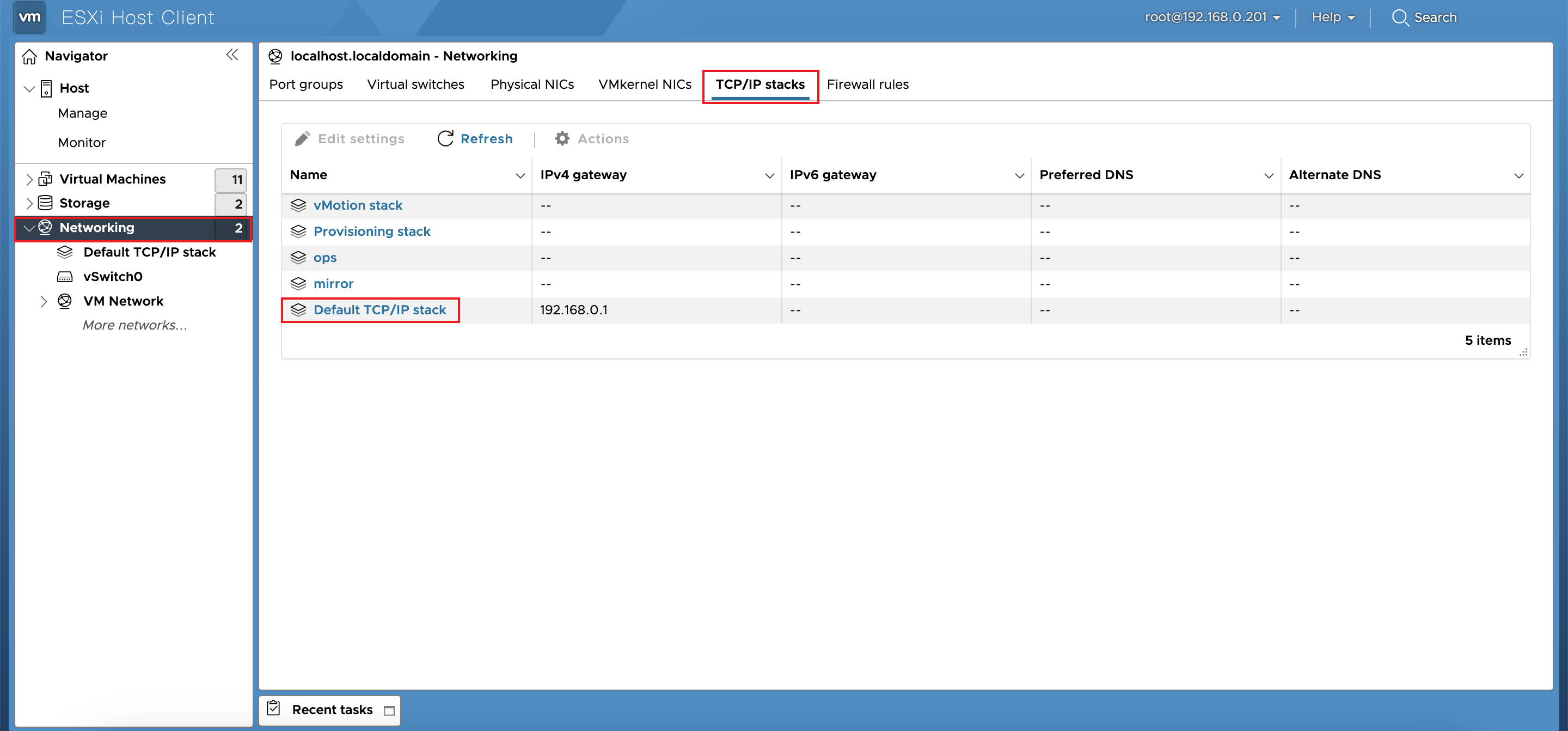
Task: Click the Host server icon in navigator
Action: [46, 88]
